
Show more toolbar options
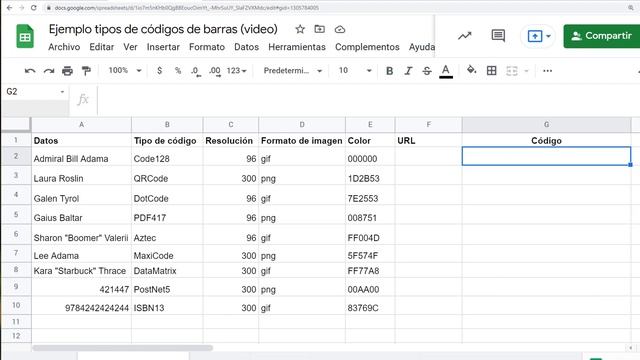(x=547, y=71)
